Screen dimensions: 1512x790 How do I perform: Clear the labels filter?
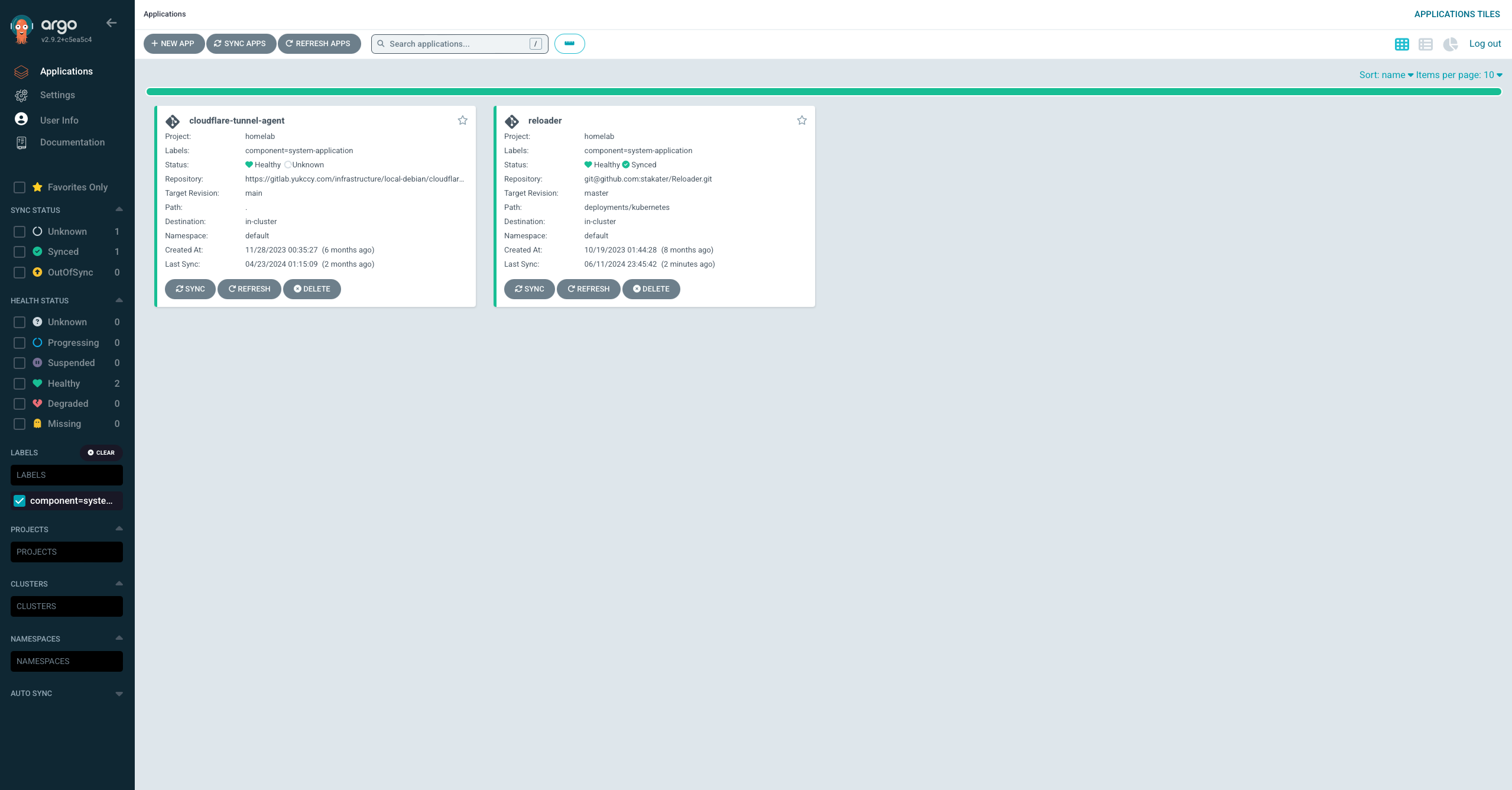coord(101,453)
